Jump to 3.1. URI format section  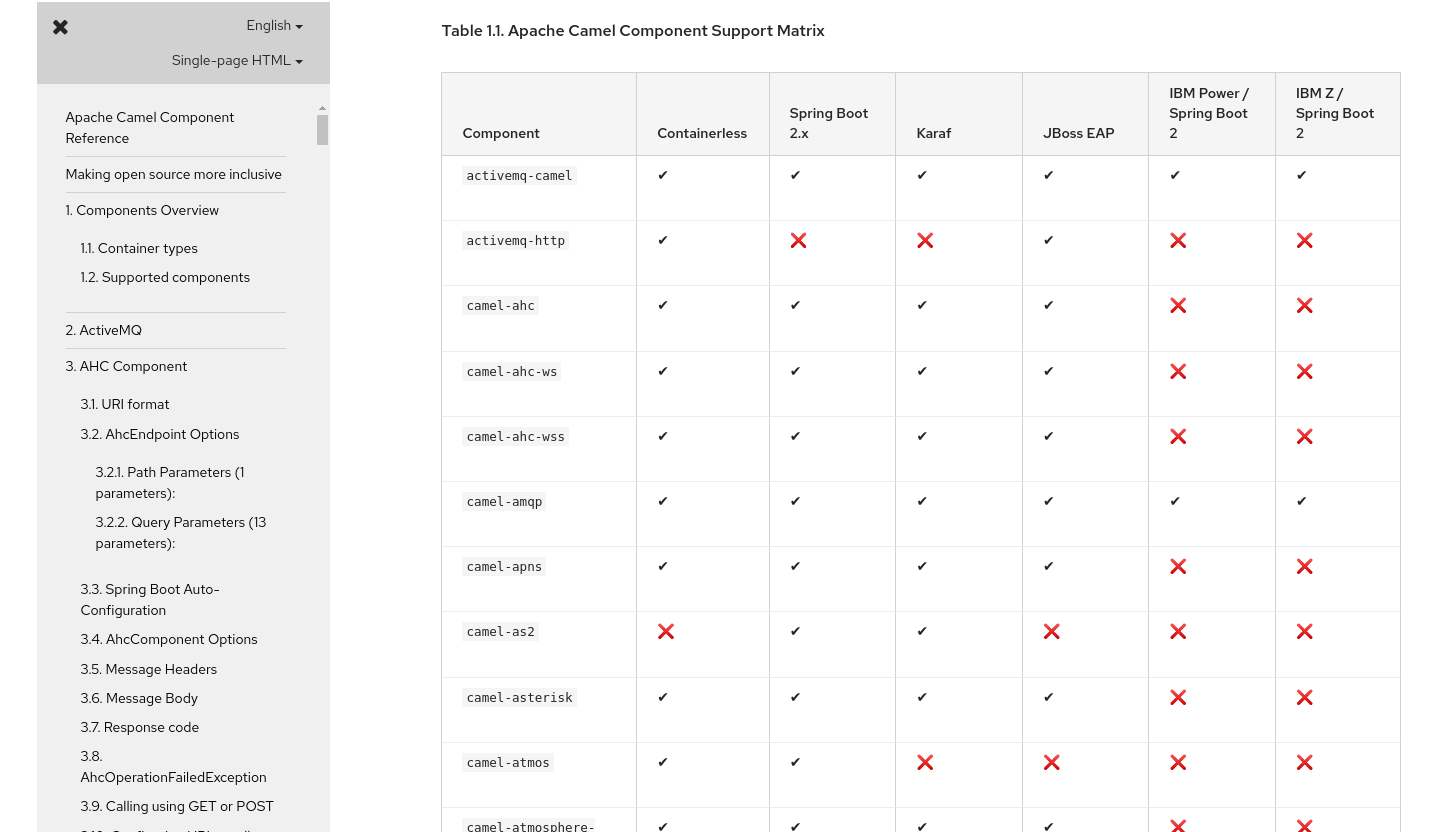125,404
